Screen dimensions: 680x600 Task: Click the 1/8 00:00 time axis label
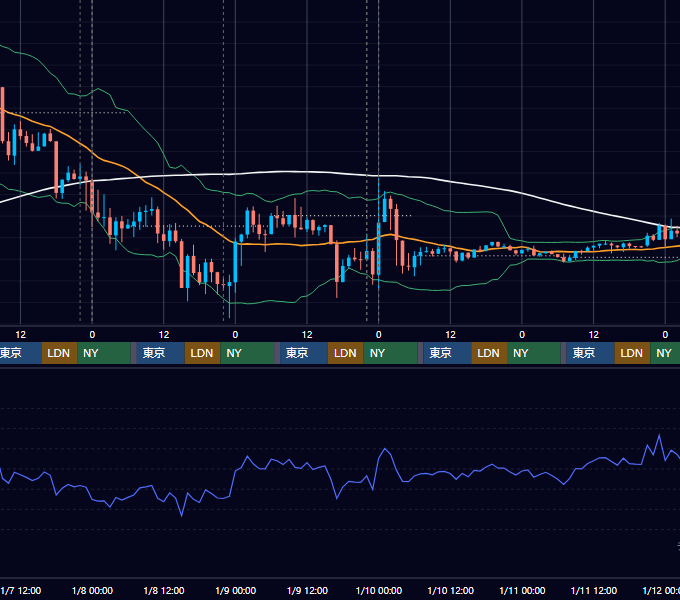click(92, 590)
